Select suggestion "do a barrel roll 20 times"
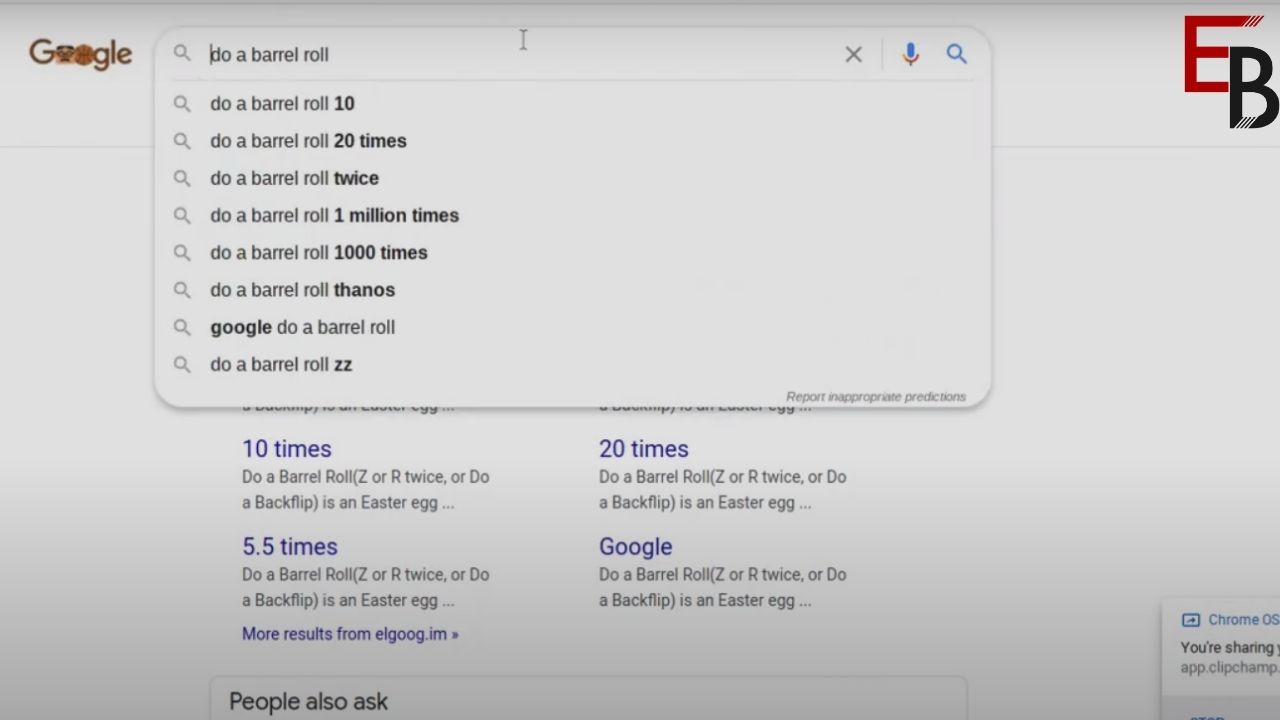Viewport: 1280px width, 720px height. point(573,141)
